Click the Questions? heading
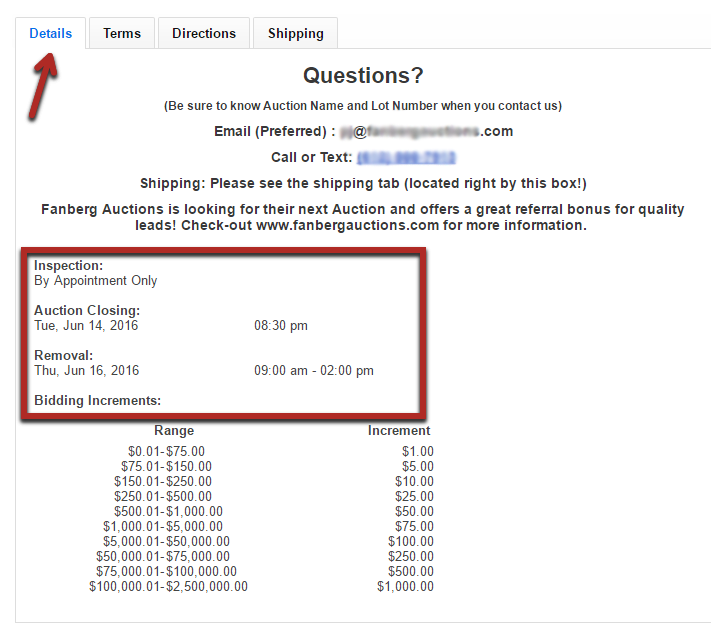Viewport: 711px width, 623px height. 363,76
